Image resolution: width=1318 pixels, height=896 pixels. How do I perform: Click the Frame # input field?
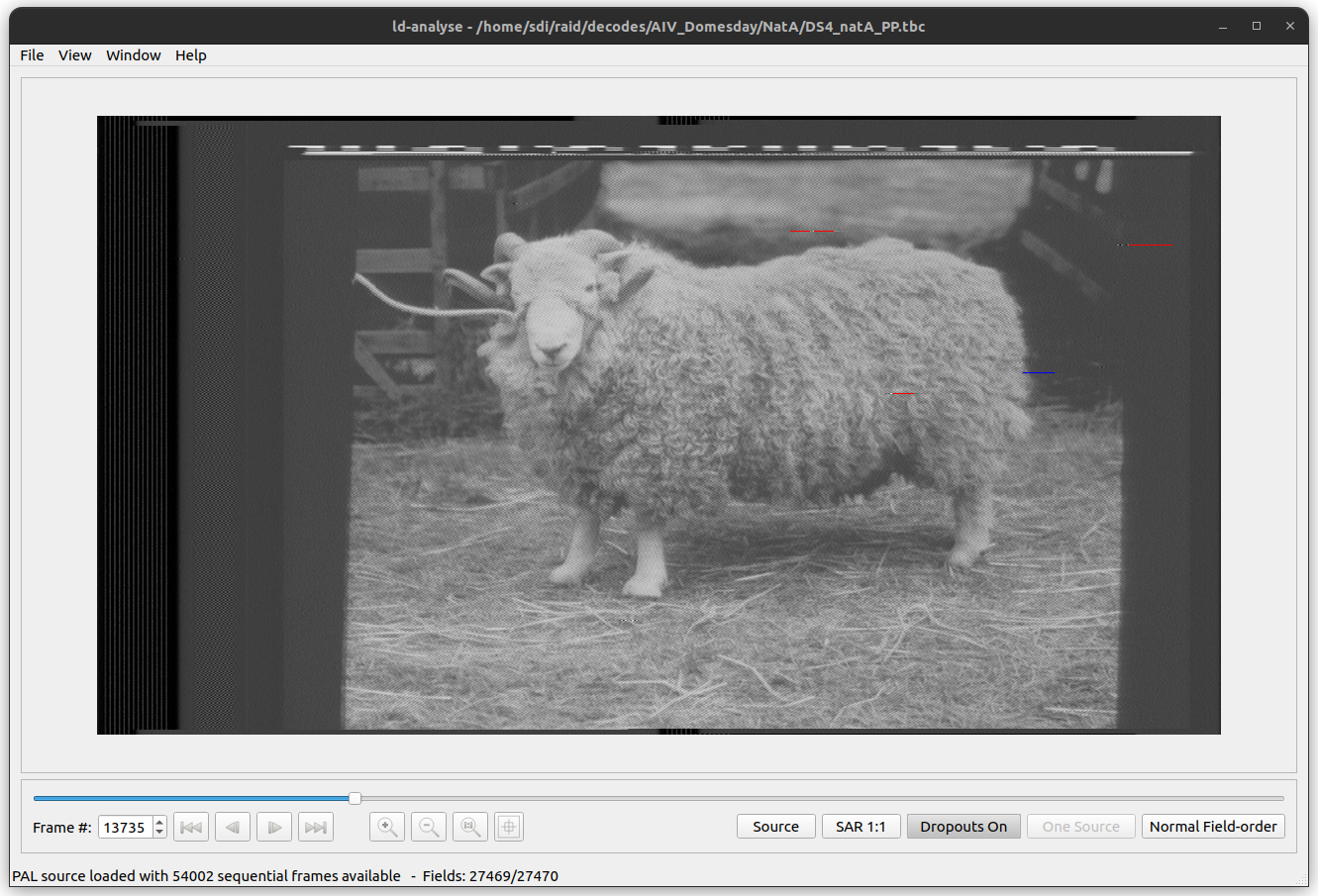(x=125, y=827)
